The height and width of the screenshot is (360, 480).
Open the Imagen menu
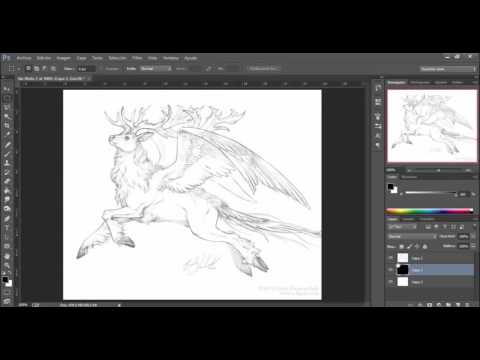[63, 58]
